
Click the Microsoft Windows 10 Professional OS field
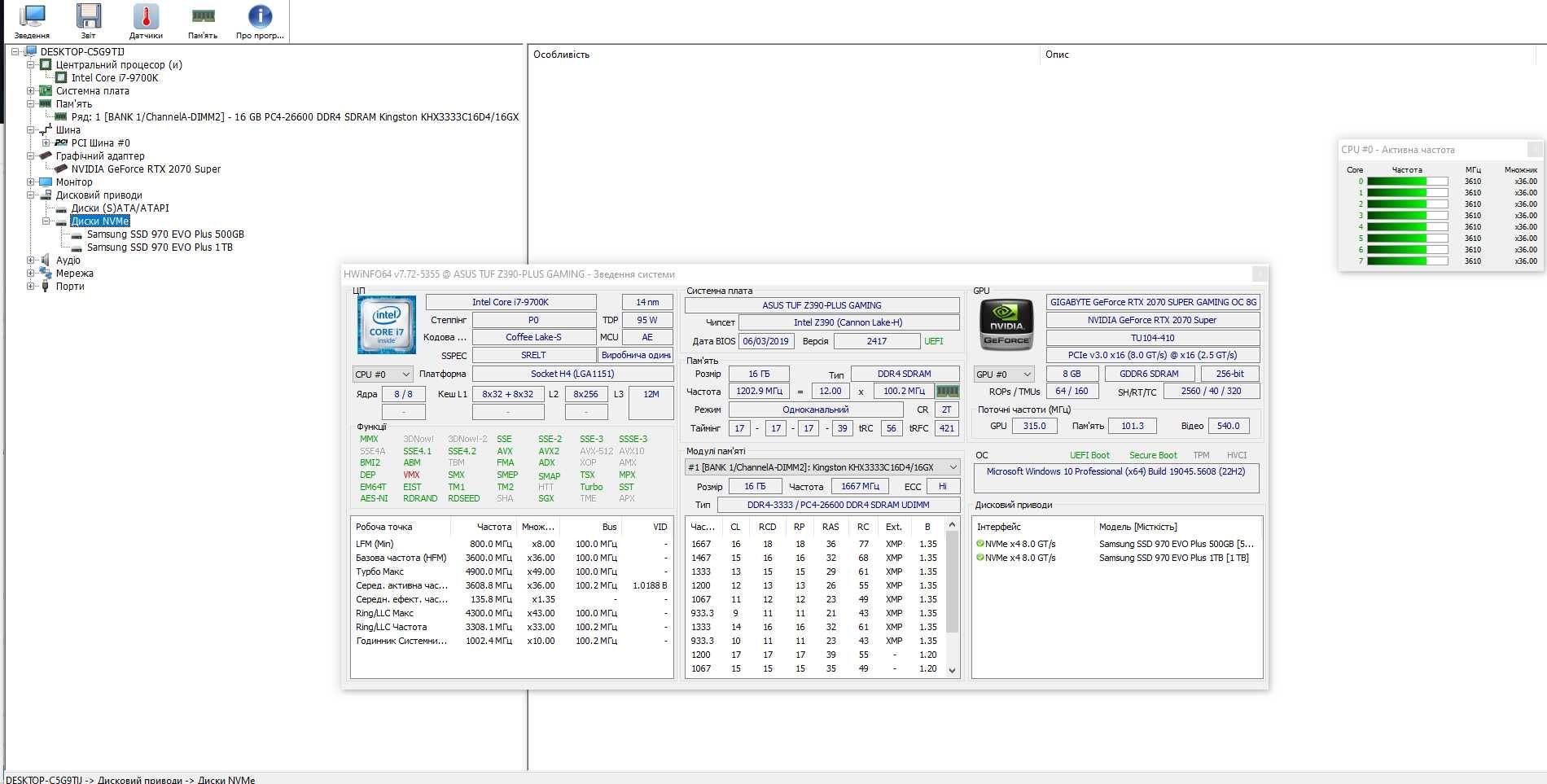pos(1115,478)
